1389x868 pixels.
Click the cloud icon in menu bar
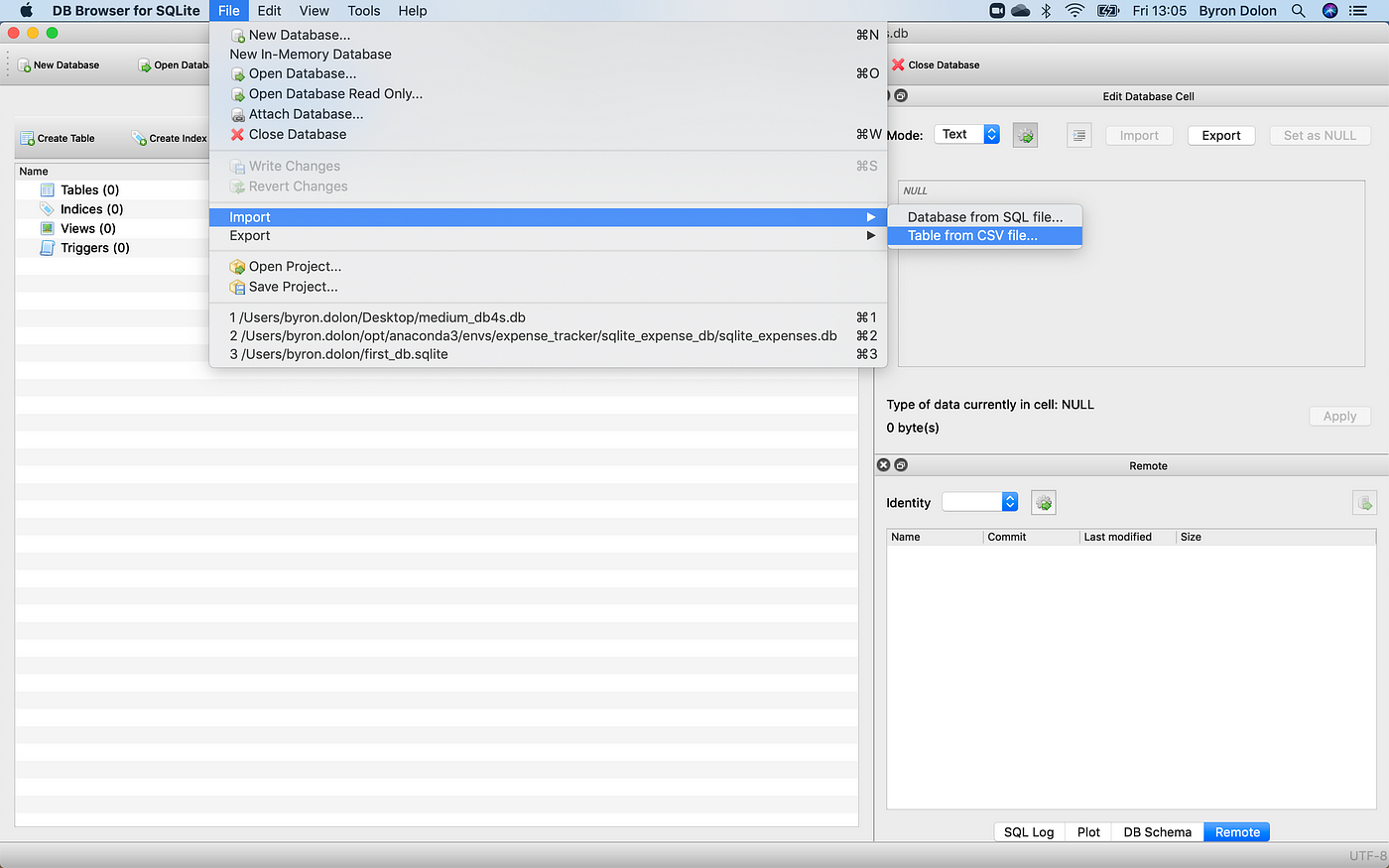pos(1021,11)
